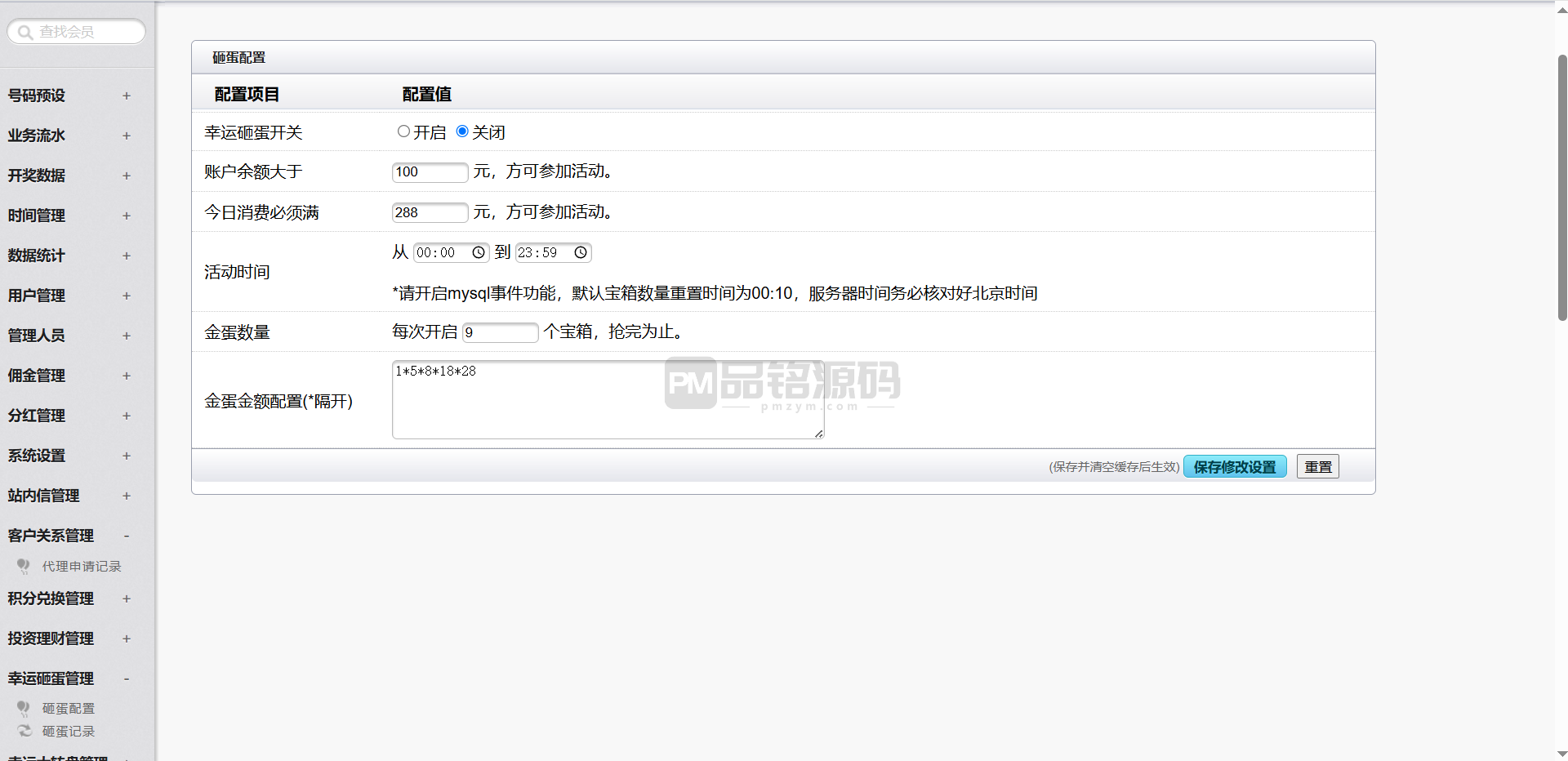The height and width of the screenshot is (761, 1568).
Task: Open the 砸蛋记录 submenu item
Action: tap(69, 731)
